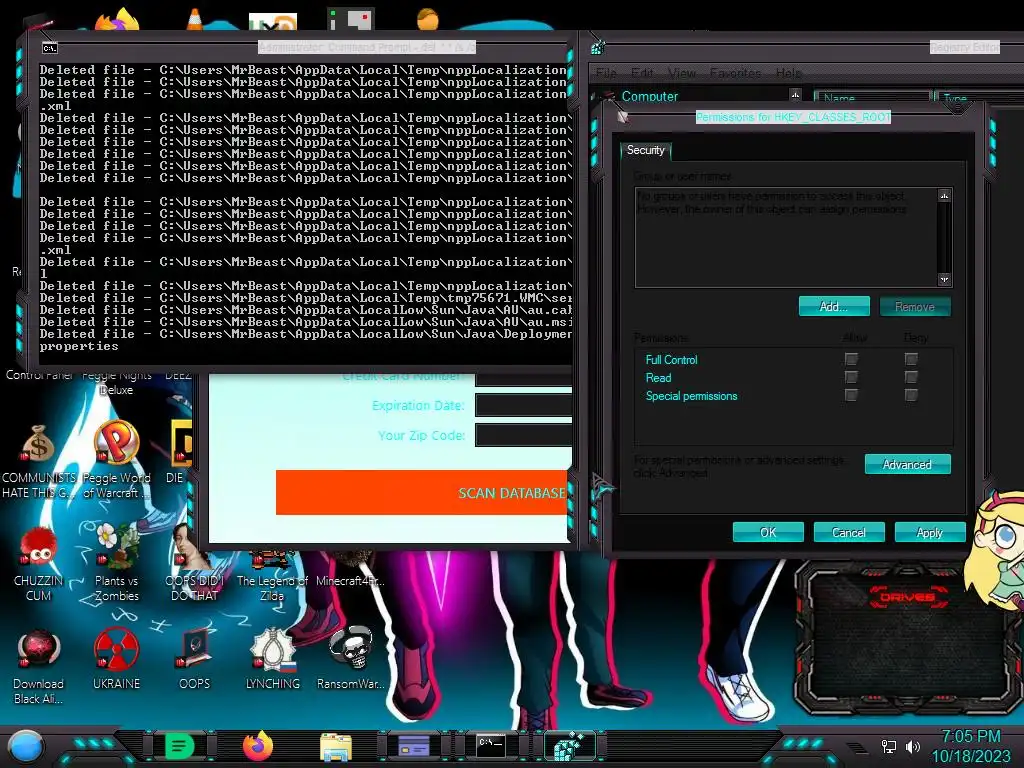Open Edit menu in Registry Editor
Image resolution: width=1024 pixels, height=768 pixels.
click(x=642, y=73)
